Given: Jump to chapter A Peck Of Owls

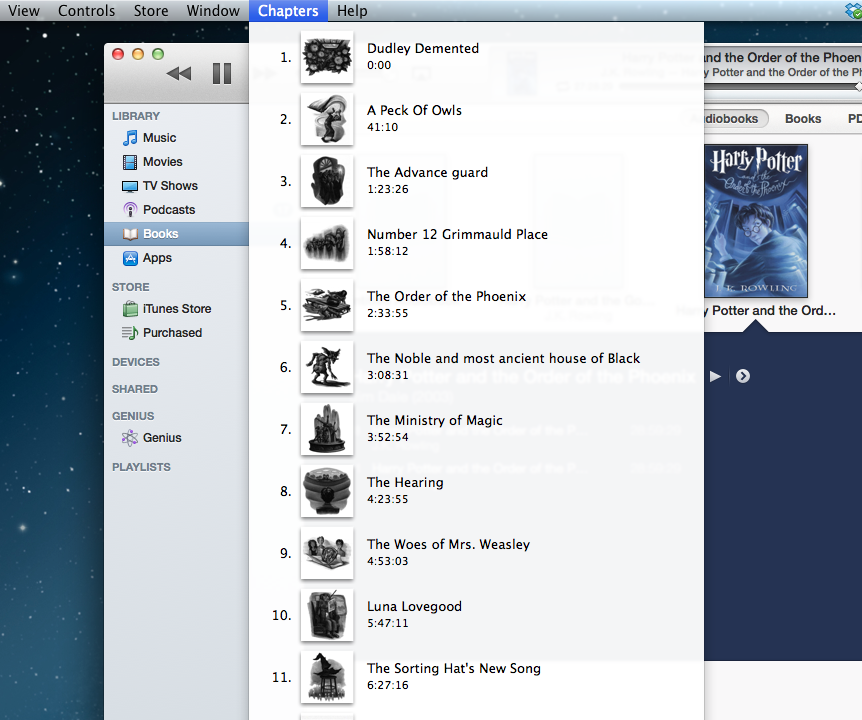Looking at the screenshot, I should 476,119.
